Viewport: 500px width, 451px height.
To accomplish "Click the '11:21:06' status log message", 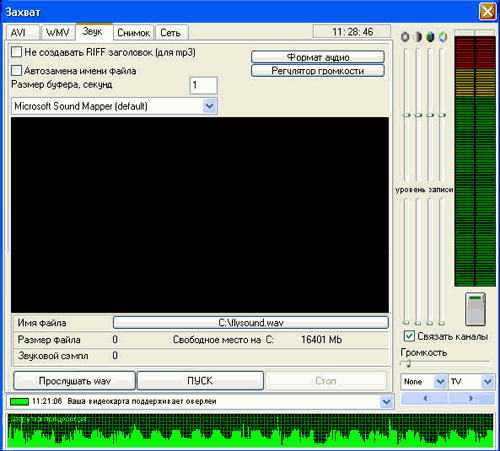I will pyautogui.click(x=124, y=401).
